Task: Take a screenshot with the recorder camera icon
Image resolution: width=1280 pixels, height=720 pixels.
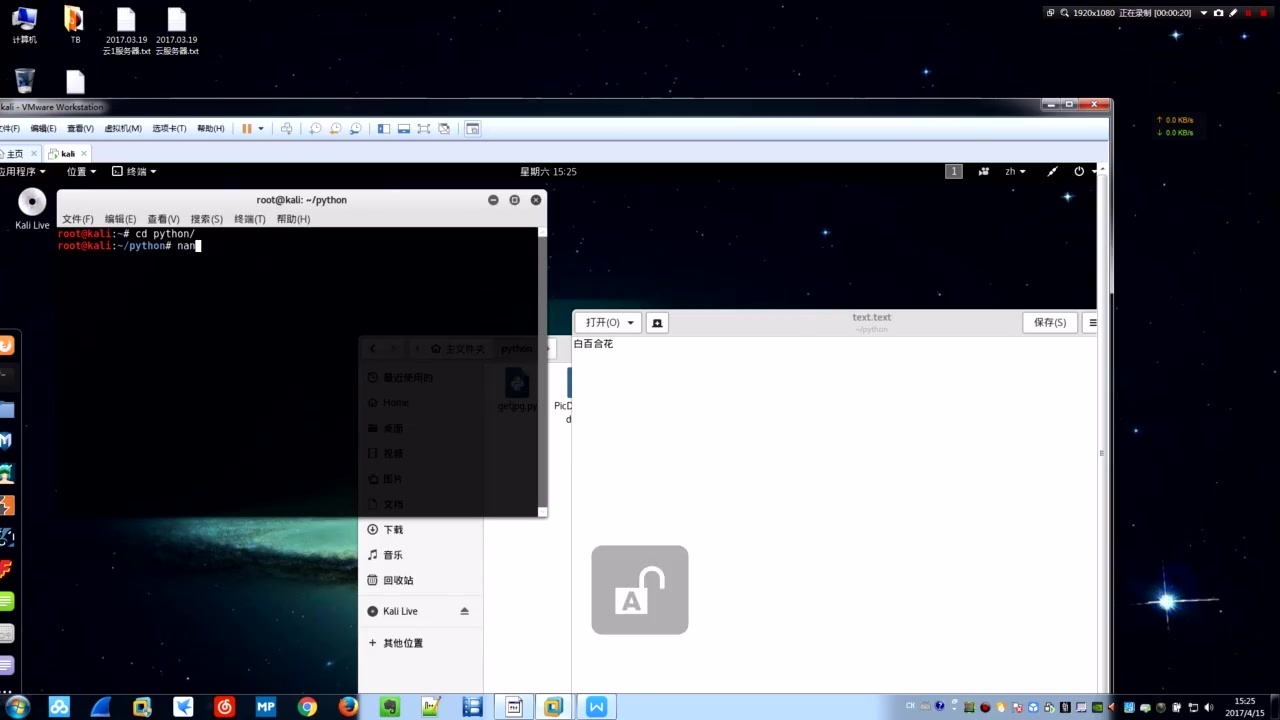Action: coord(1218,13)
